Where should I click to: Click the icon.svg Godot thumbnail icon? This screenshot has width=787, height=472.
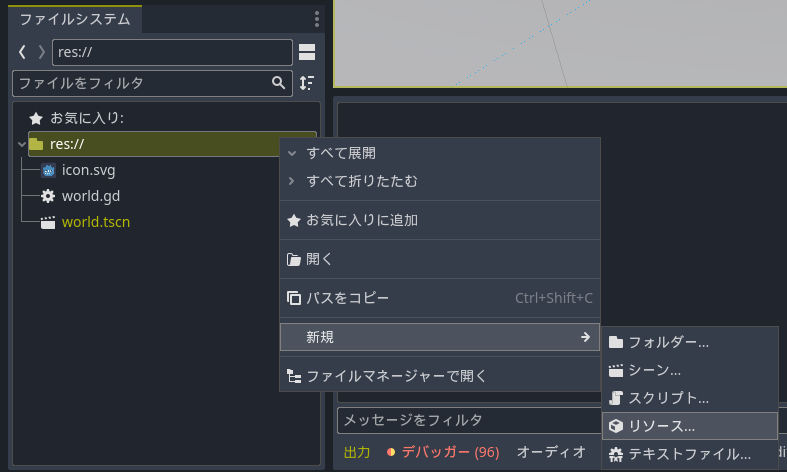[48, 171]
